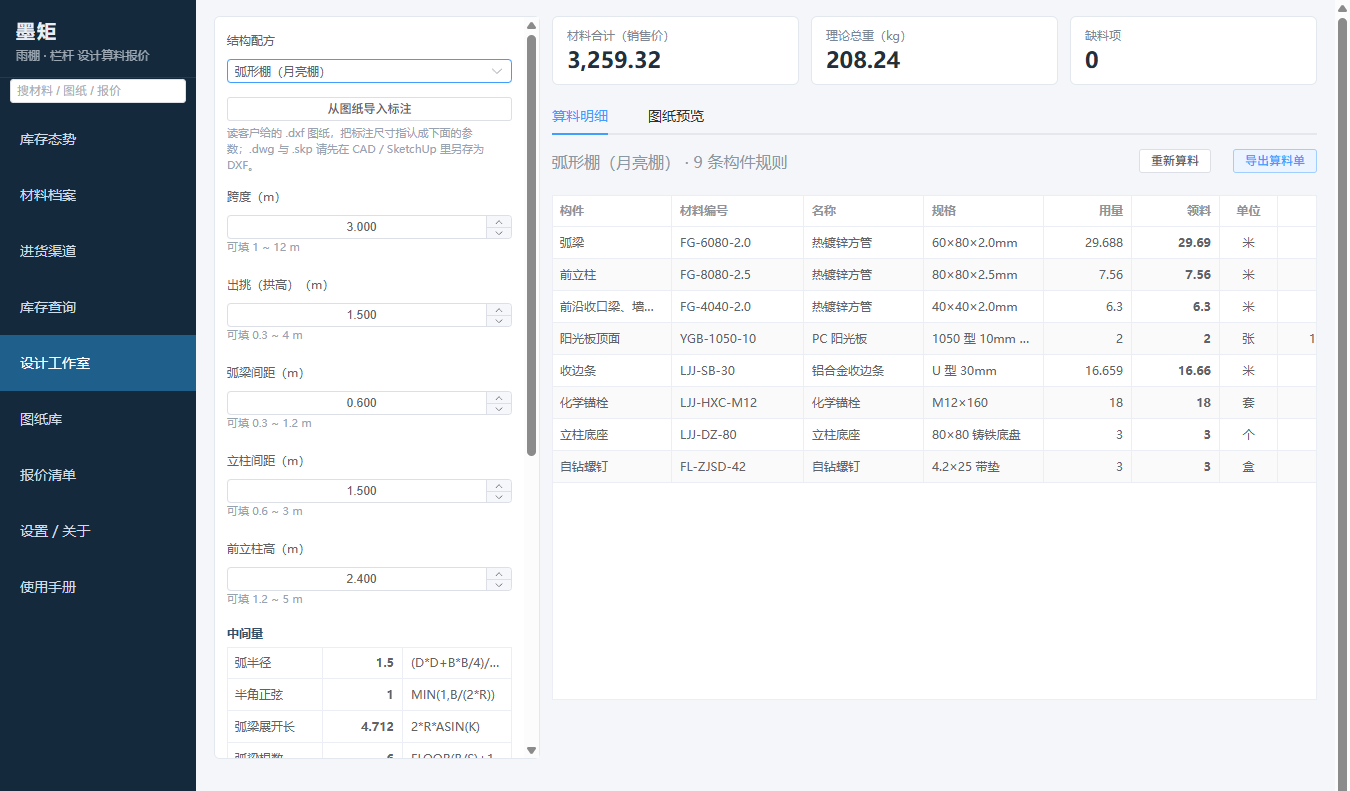The width and height of the screenshot is (1350, 791).
Task: Increase the 前立柱高 value with up arrow
Action: pos(499,573)
